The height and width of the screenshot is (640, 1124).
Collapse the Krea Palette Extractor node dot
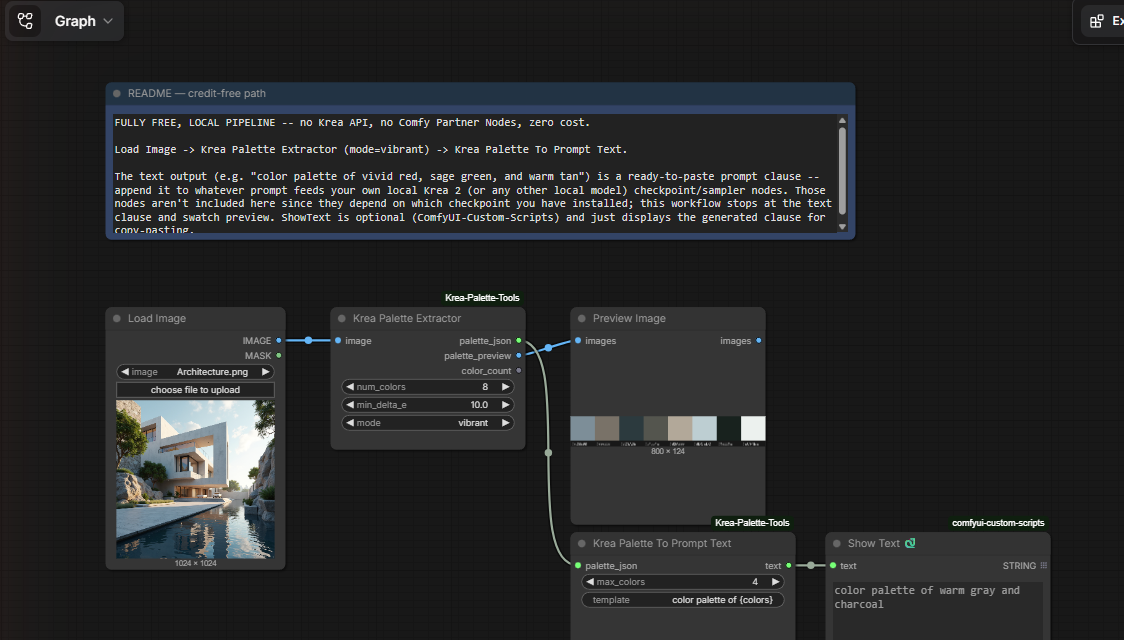342,318
